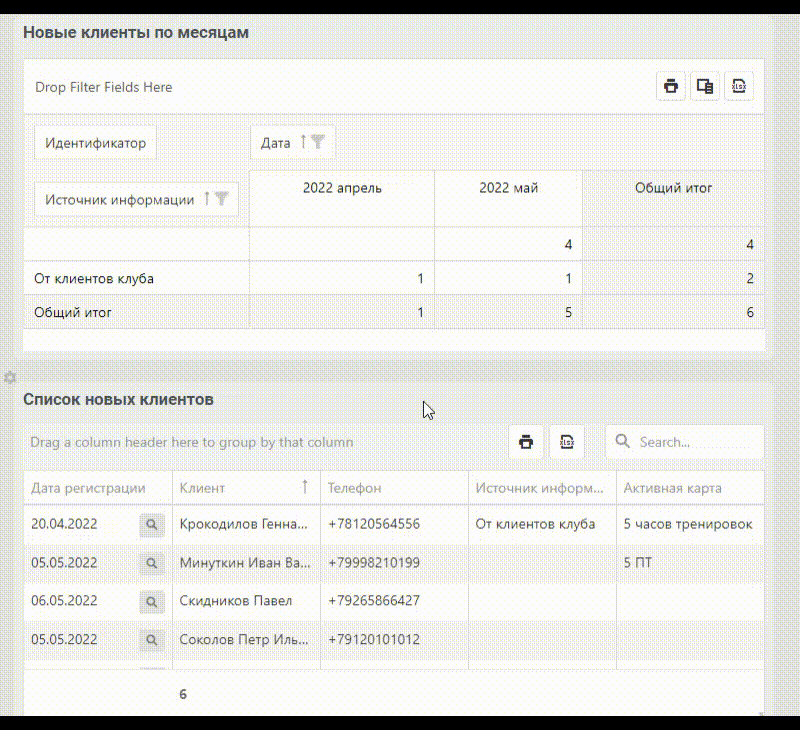The image size is (800, 730).
Task: Select the Общий итог pivot row header
Action: click(x=136, y=312)
